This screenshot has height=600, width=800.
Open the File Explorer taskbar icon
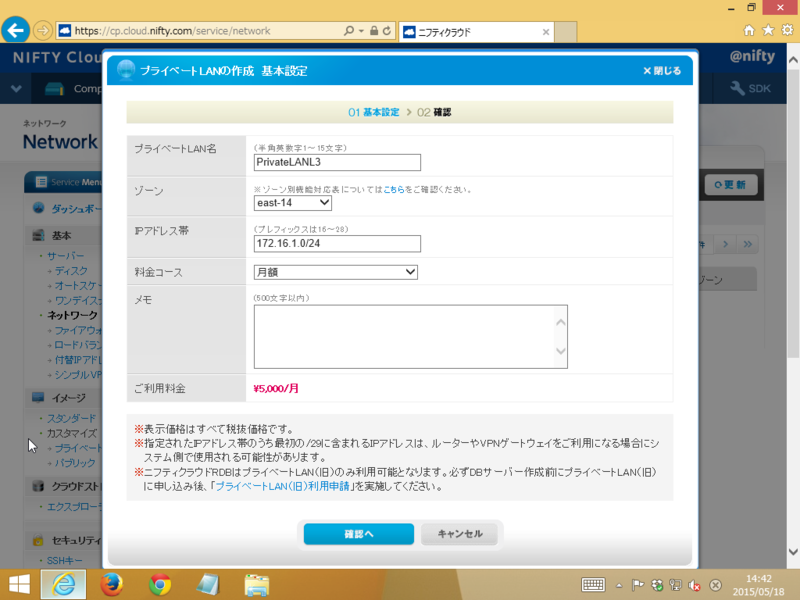[x=257, y=585]
